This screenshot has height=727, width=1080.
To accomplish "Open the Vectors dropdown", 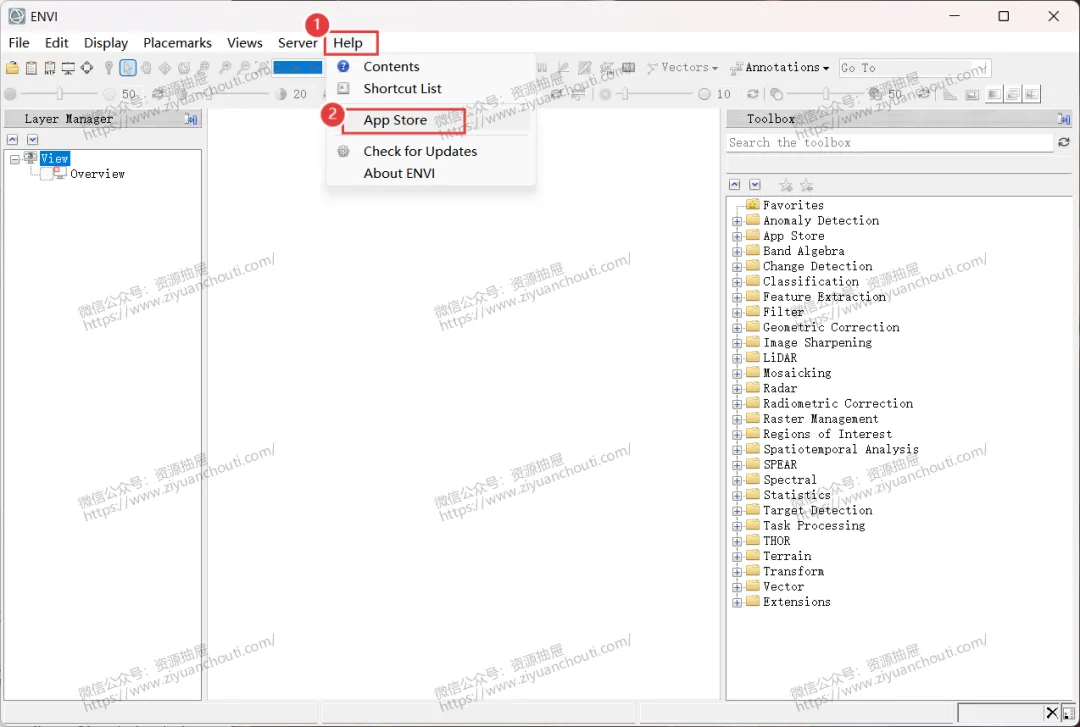I will [683, 68].
